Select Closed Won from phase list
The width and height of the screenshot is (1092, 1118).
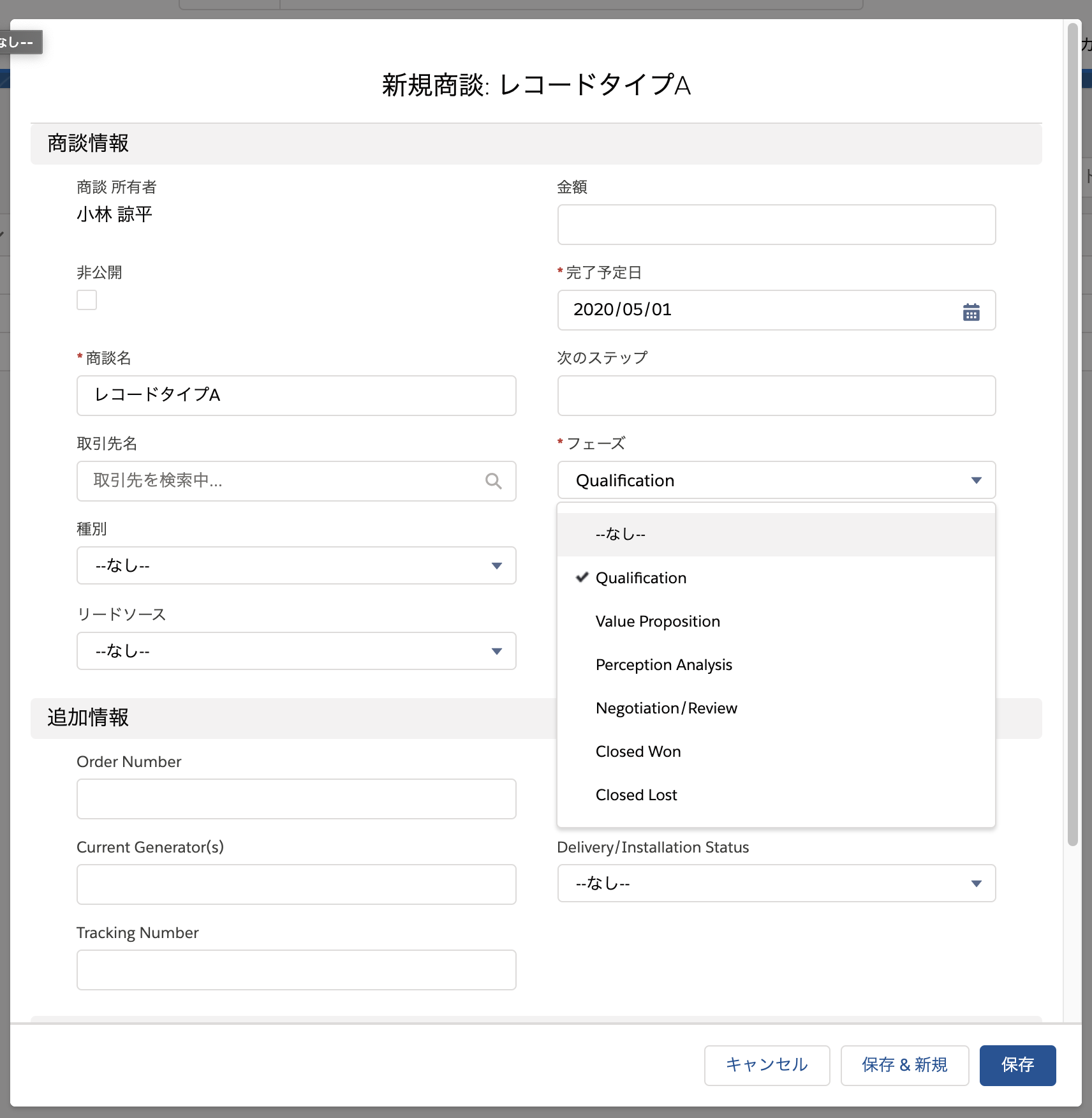coord(638,751)
